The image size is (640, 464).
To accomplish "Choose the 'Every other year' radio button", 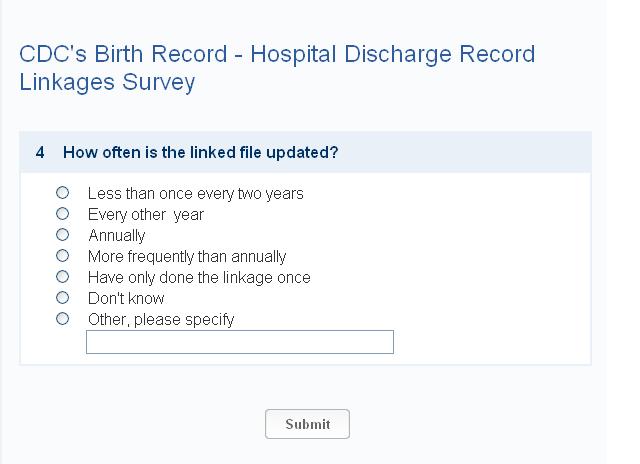I will (x=63, y=213).
